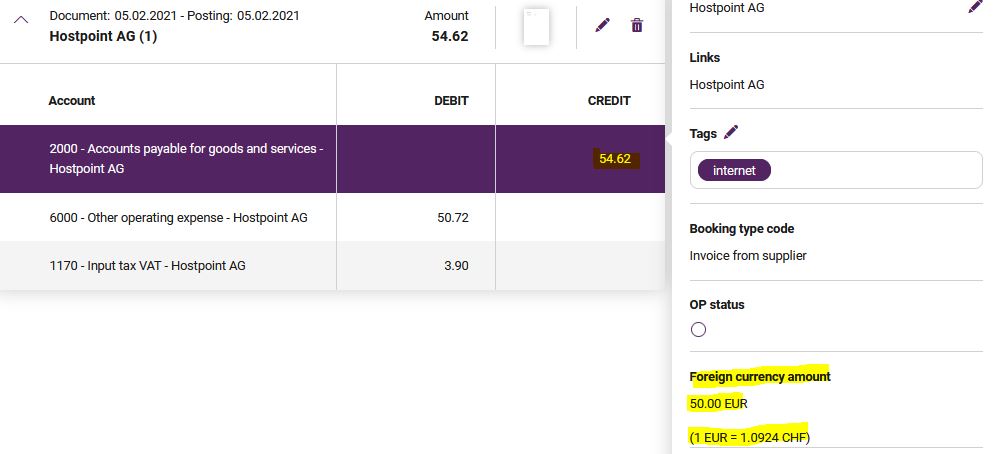Screen dimensions: 995x454
Task: Delete the Hostpoint AG booking via the trash icon
Action: pyautogui.click(x=637, y=25)
